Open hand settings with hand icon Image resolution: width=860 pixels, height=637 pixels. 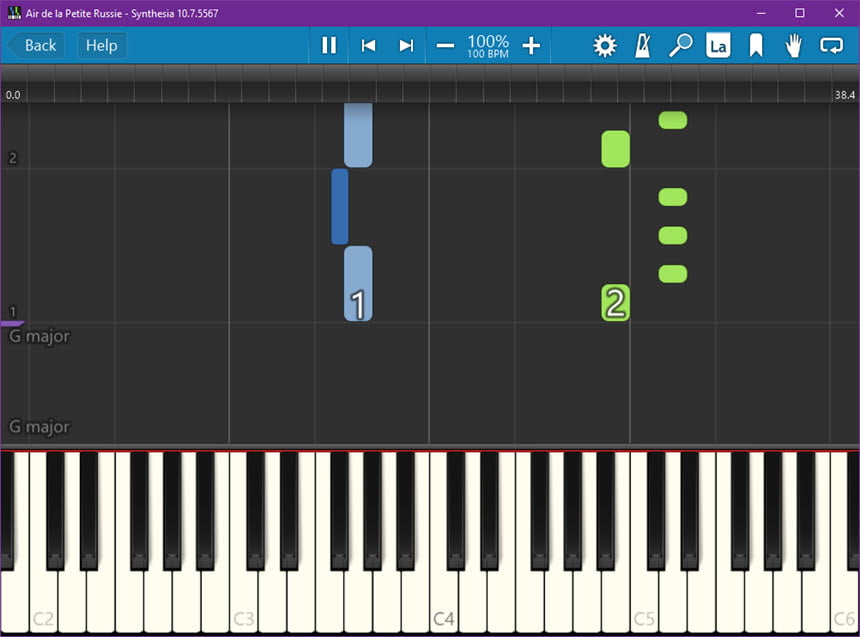[x=793, y=46]
